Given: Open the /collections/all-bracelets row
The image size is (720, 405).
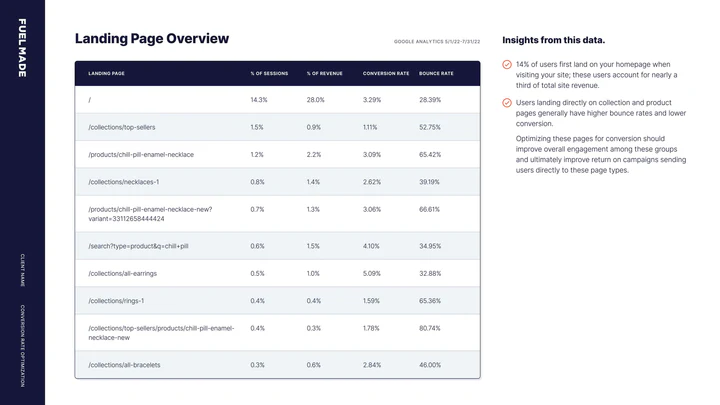Looking at the screenshot, I should pyautogui.click(x=124, y=365).
